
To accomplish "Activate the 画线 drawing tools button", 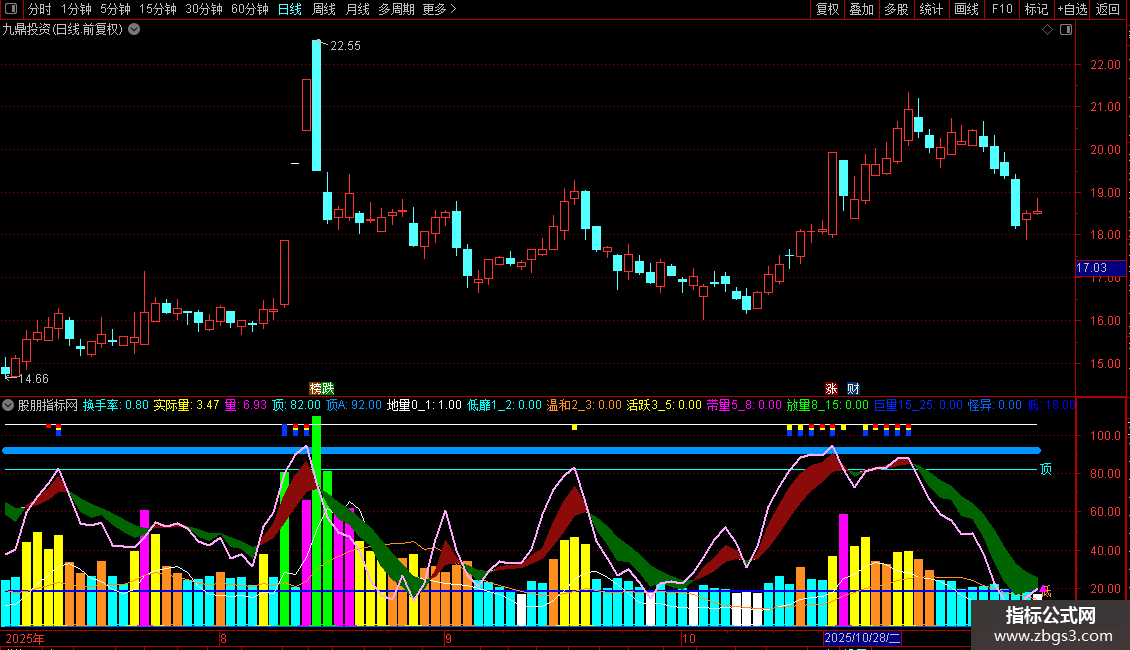I will pos(966,9).
